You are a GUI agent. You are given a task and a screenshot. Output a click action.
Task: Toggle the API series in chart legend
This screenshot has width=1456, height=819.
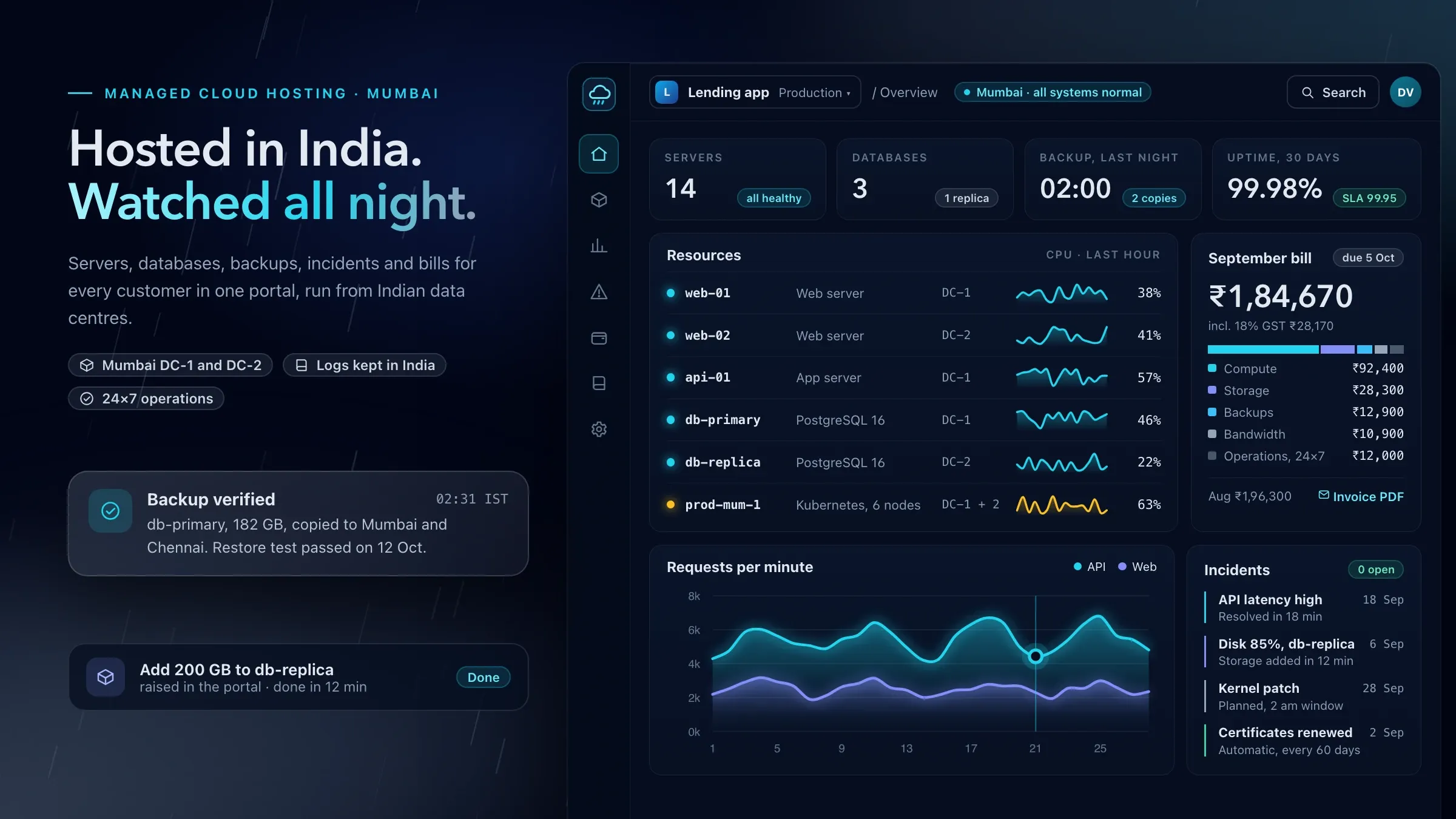[x=1090, y=567]
